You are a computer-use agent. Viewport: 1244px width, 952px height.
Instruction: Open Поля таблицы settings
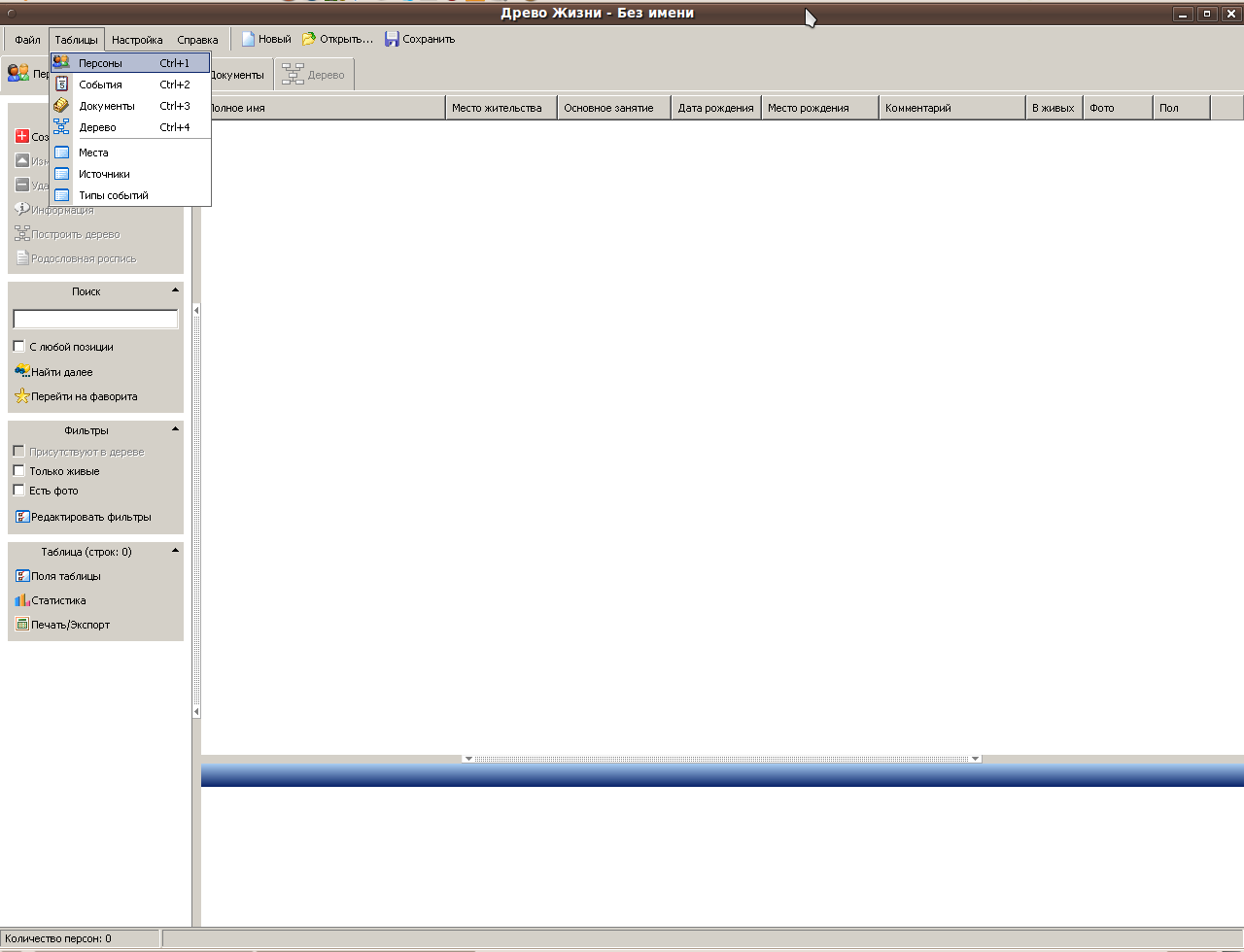(x=58, y=576)
